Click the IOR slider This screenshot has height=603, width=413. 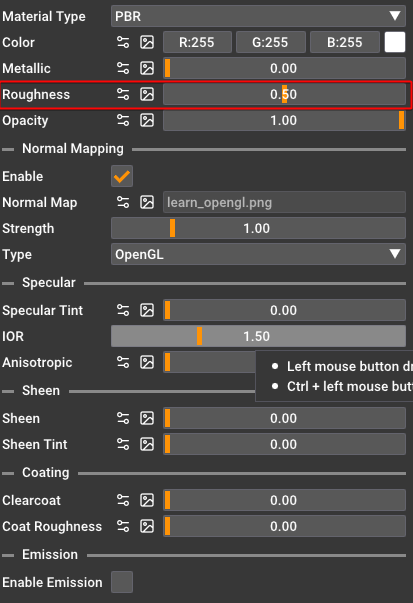(258, 336)
